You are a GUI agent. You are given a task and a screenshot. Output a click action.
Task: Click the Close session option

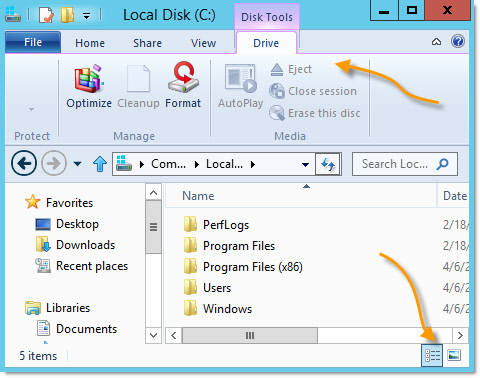point(313,91)
